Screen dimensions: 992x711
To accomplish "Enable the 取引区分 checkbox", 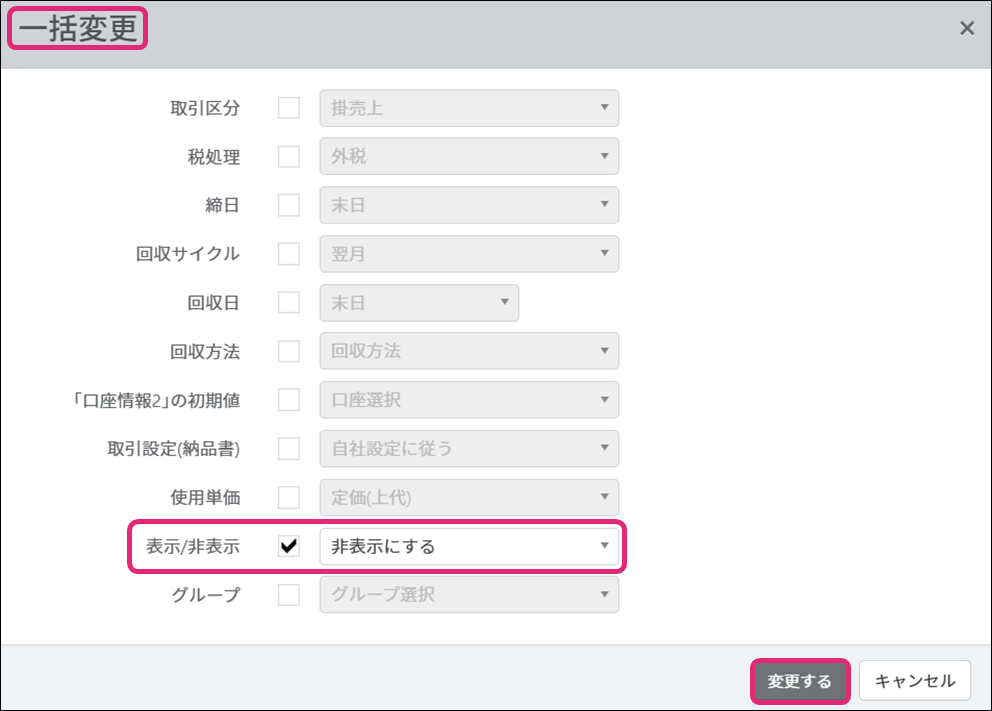I will pos(289,108).
